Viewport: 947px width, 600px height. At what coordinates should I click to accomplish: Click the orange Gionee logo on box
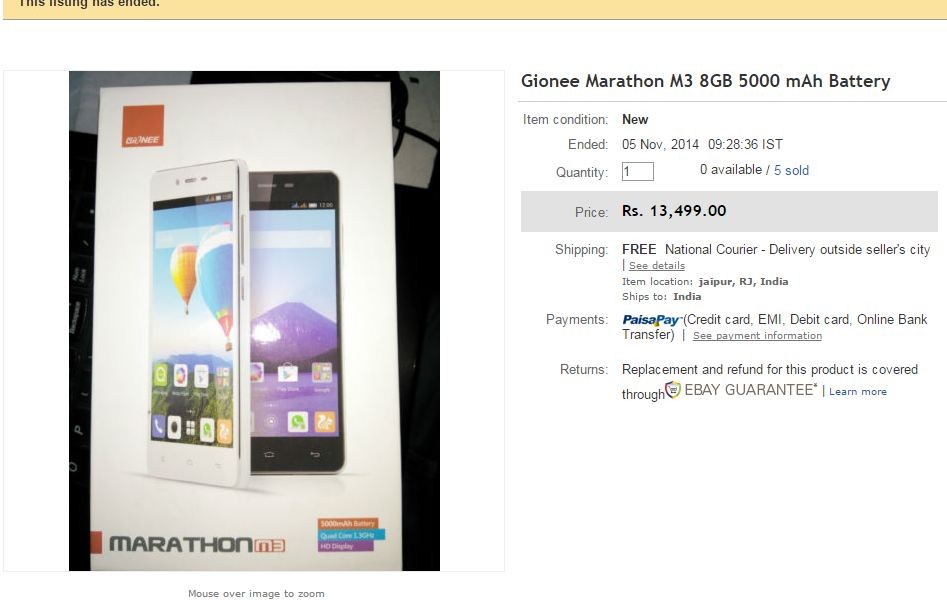[143, 126]
